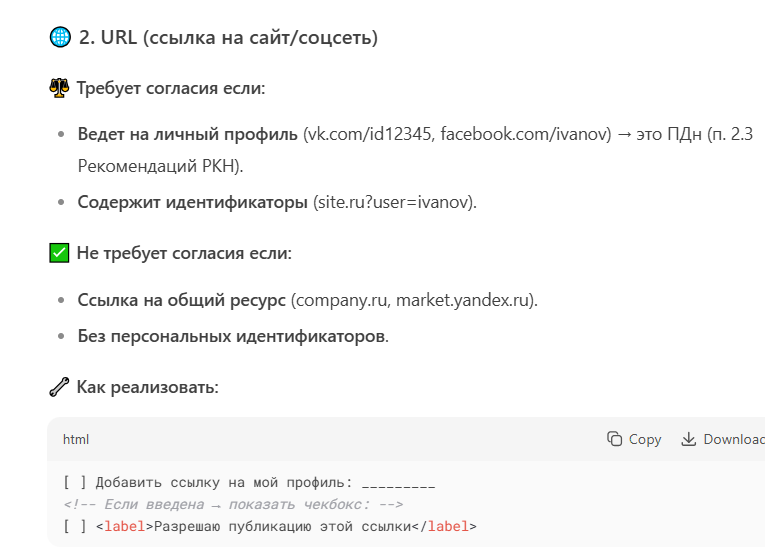Click the Download arrow icon
This screenshot has height=555, width=765.
point(688,439)
